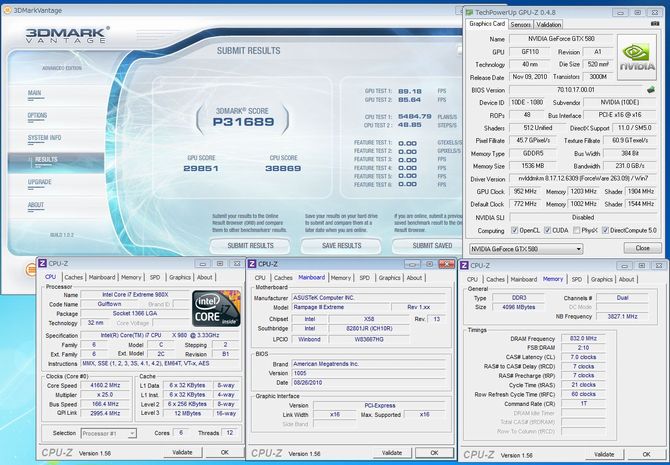
Task: Click the GPU-Z title bar icon
Action: coord(470,12)
